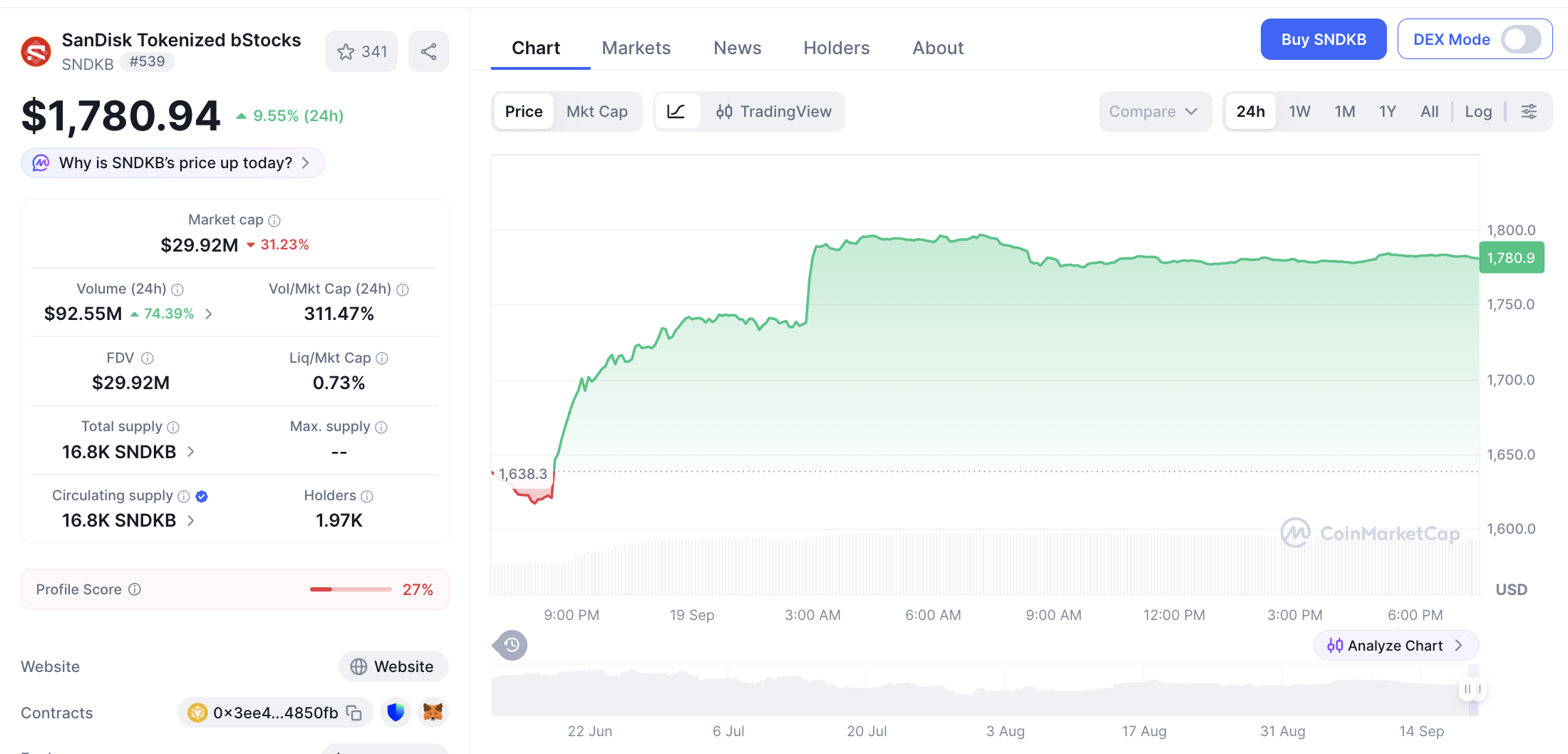Select the line chart icon

pos(676,111)
